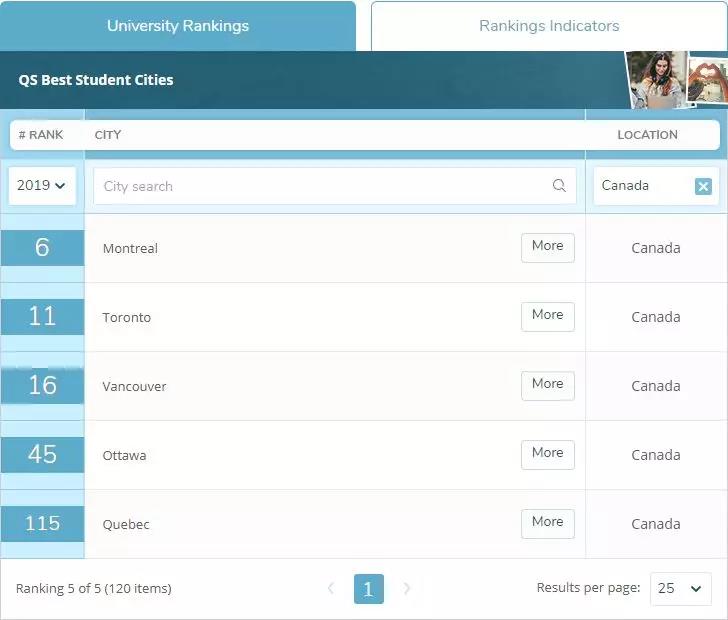This screenshot has width=728, height=620.
Task: Click More button for Toronto
Action: (547, 317)
